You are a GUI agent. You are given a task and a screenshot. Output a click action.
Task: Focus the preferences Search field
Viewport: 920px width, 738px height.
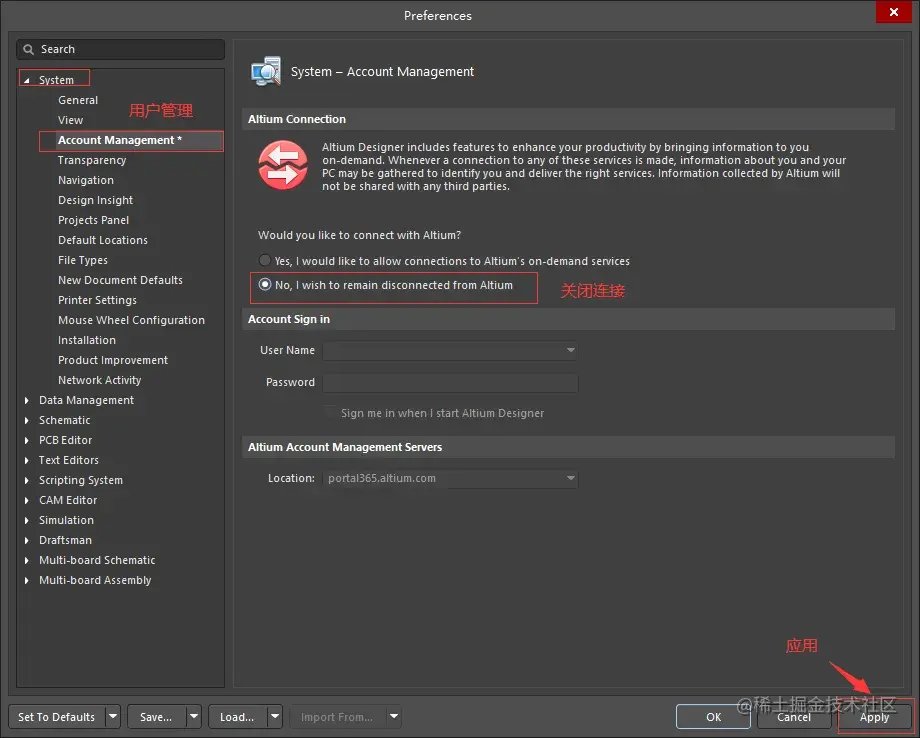click(121, 49)
